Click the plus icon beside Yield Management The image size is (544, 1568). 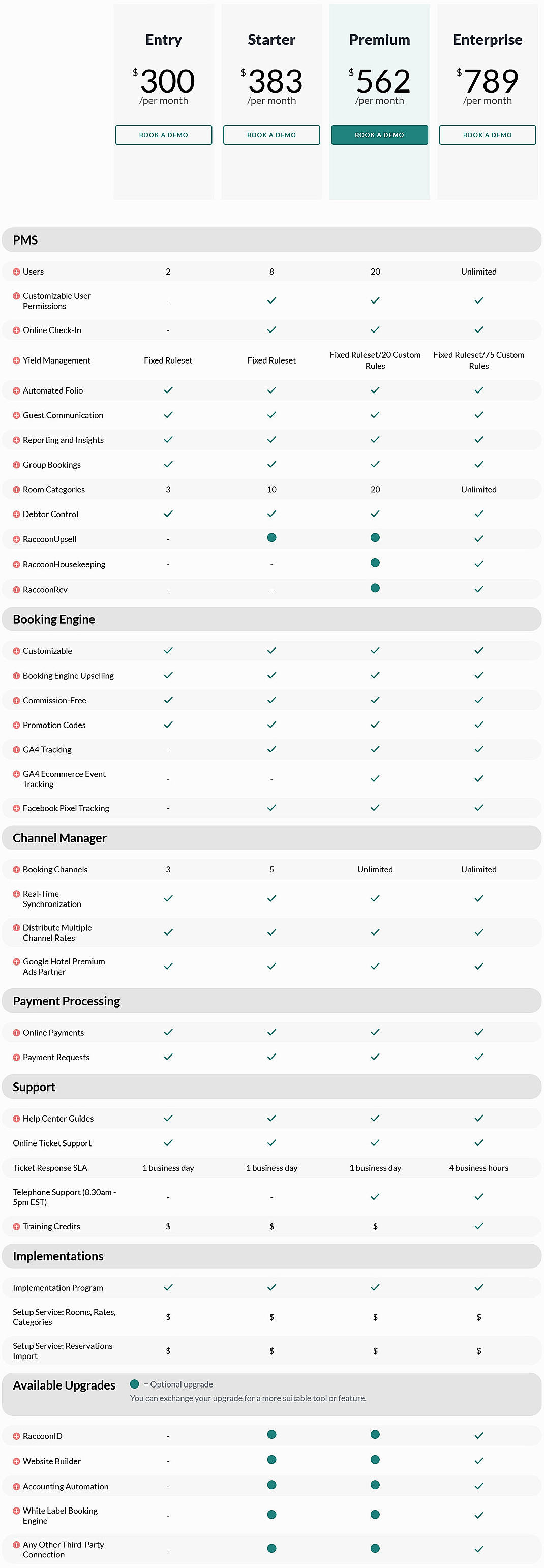coord(16,360)
